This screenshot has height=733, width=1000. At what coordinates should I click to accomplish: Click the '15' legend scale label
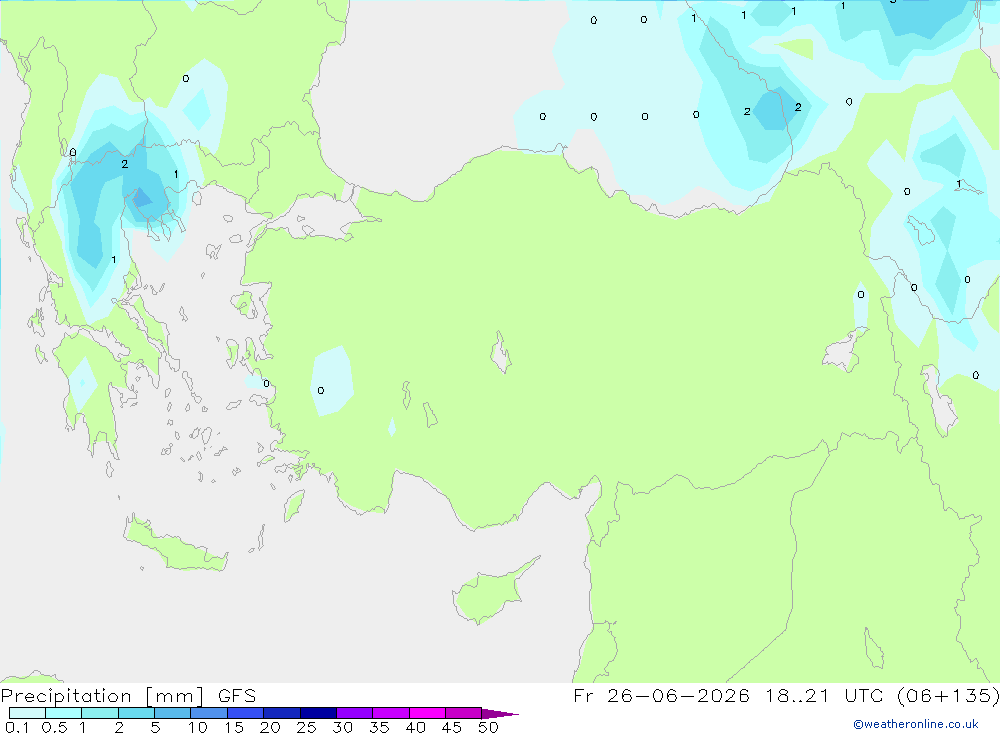click(x=234, y=727)
